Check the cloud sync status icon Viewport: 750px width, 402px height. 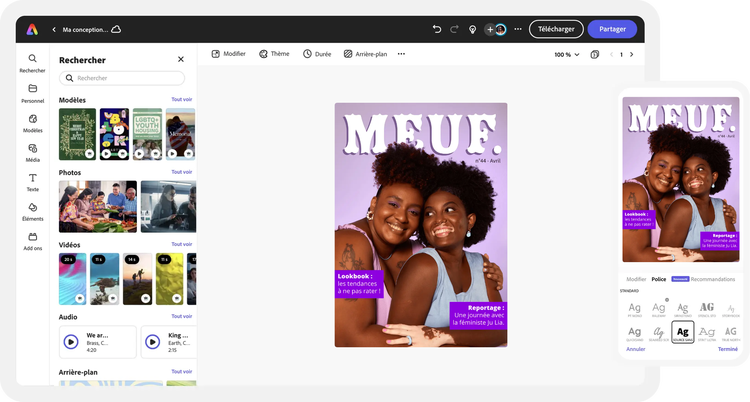pyautogui.click(x=116, y=29)
